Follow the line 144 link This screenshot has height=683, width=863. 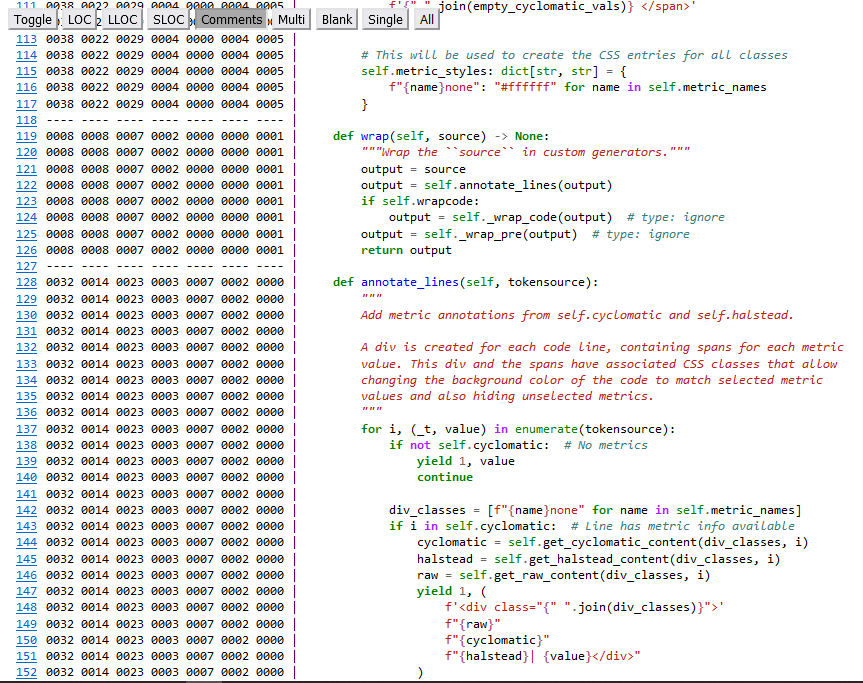pos(26,542)
